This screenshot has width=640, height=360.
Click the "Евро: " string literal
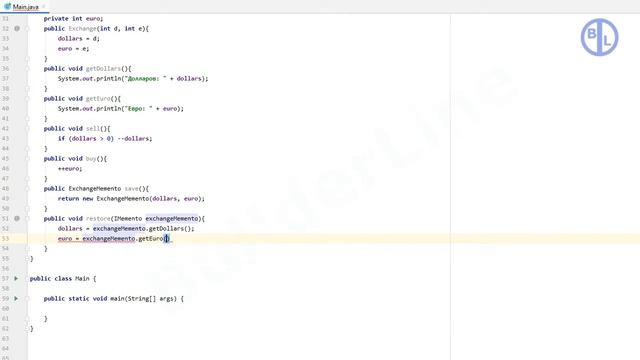138,109
